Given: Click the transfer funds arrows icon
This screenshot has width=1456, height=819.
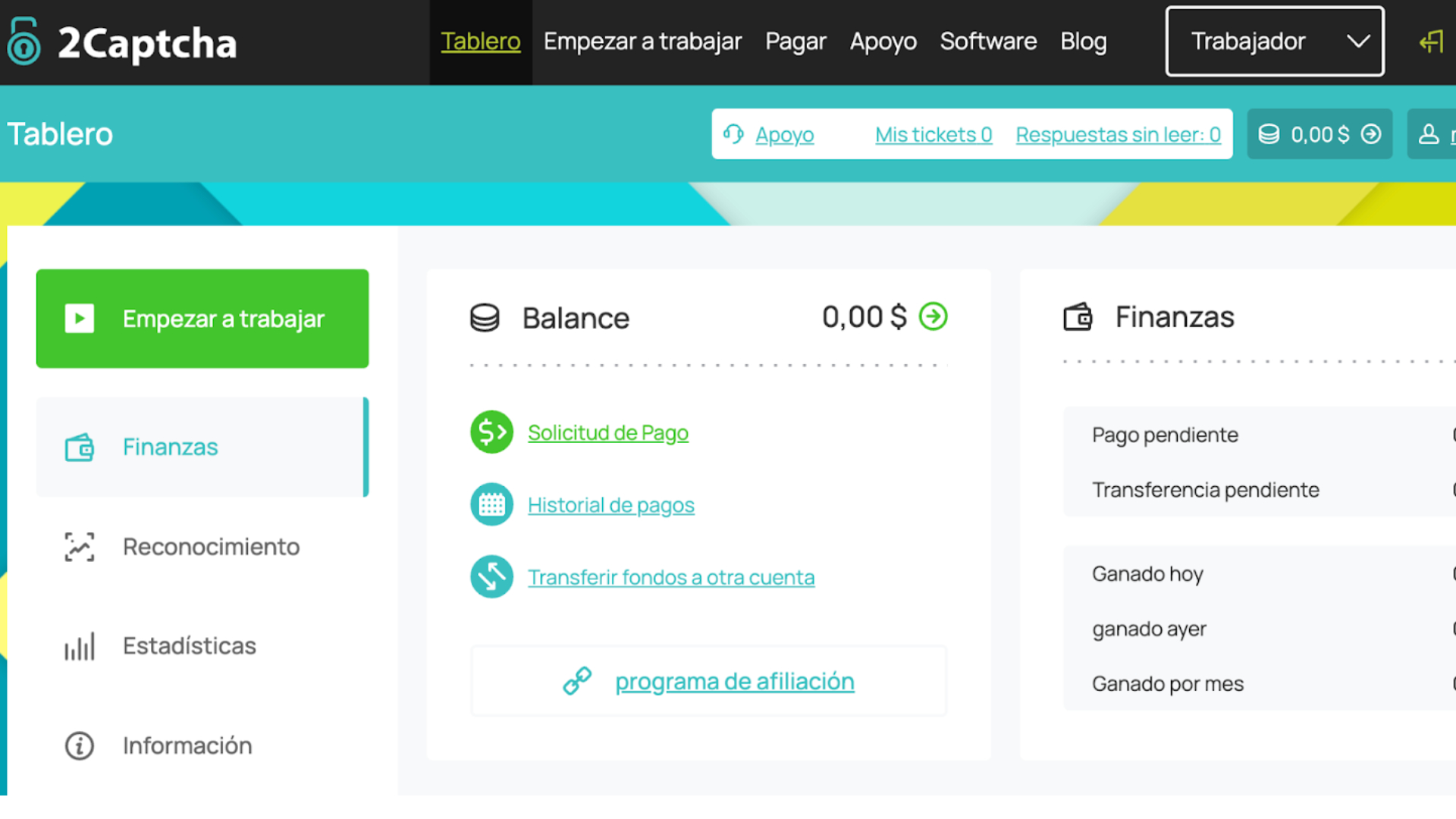Looking at the screenshot, I should point(491,577).
